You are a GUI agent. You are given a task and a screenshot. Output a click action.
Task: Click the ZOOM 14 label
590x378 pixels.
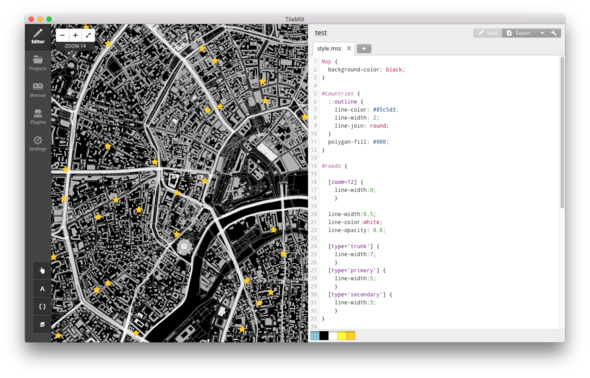tap(75, 46)
